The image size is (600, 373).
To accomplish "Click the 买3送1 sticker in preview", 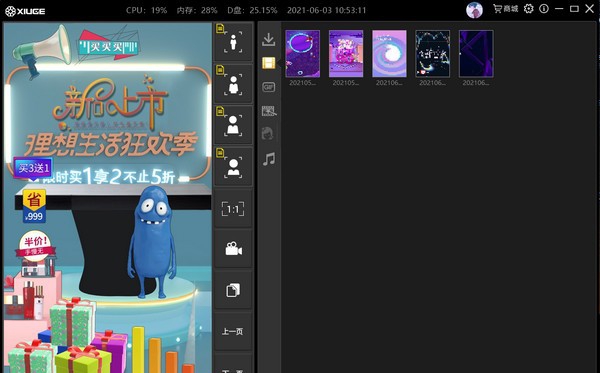I will tap(33, 168).
